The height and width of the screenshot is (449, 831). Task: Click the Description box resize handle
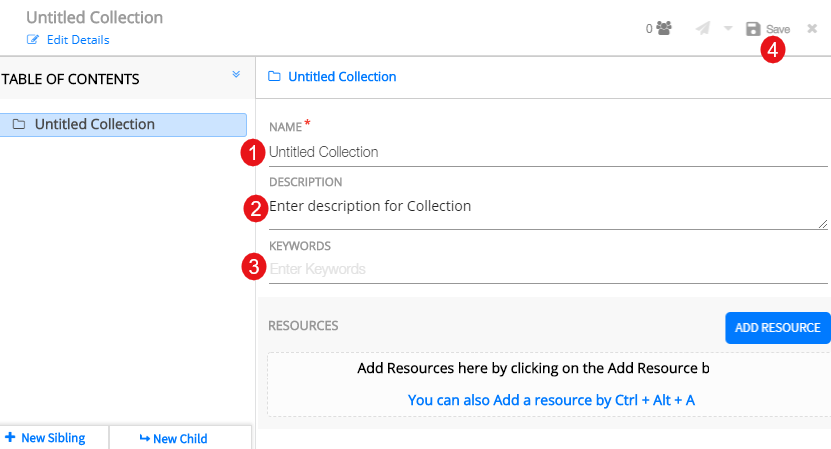pos(823,224)
